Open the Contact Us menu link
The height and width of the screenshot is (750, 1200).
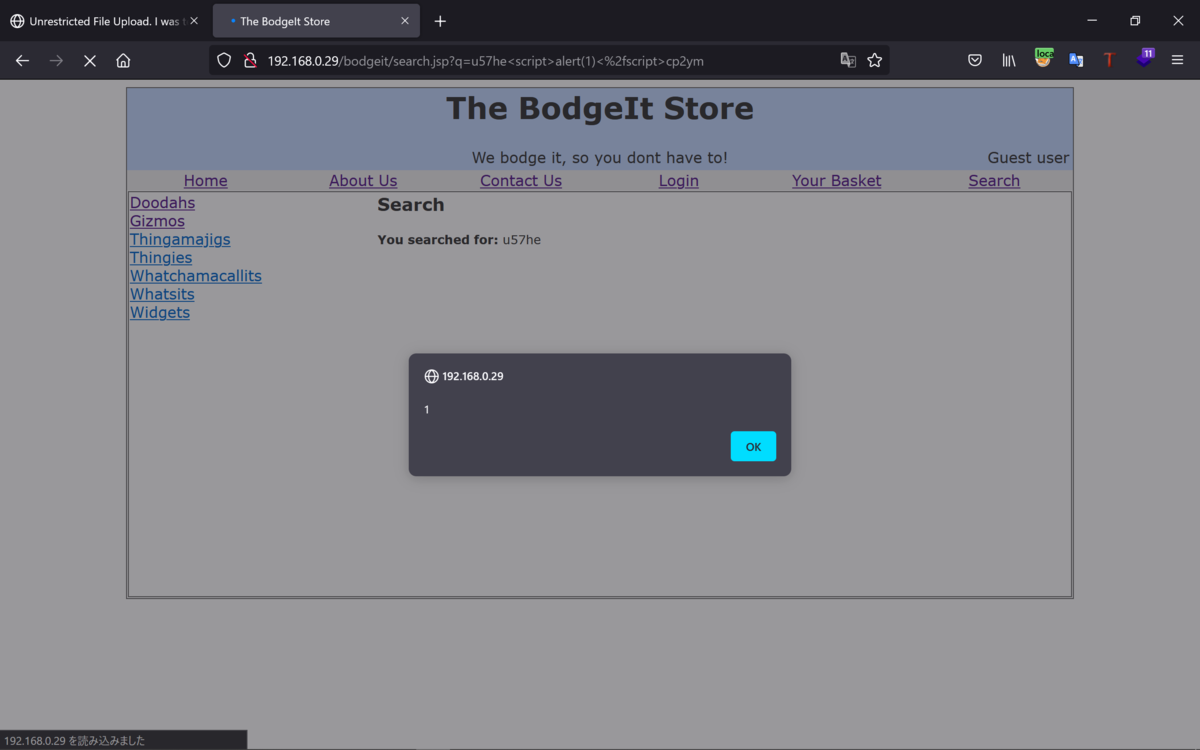[521, 181]
